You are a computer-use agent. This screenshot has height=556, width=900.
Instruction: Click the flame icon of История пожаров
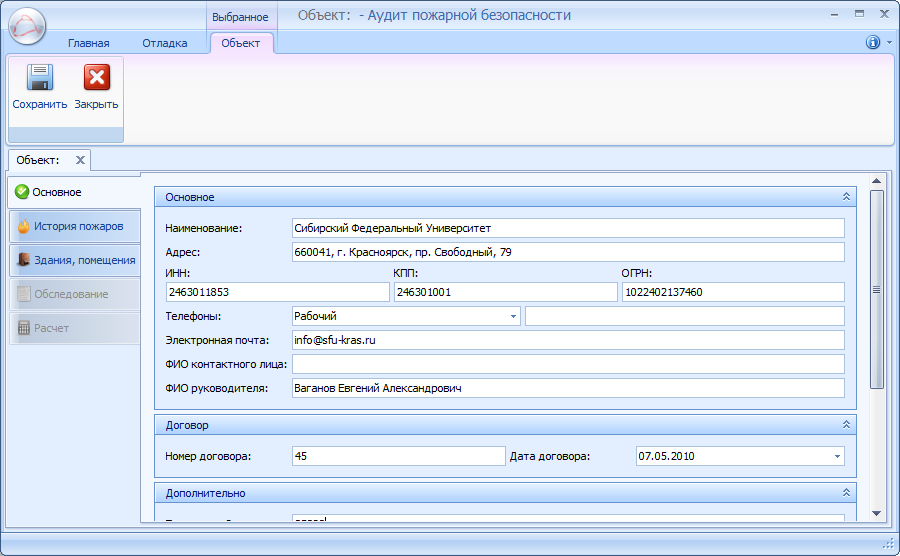(x=24, y=226)
